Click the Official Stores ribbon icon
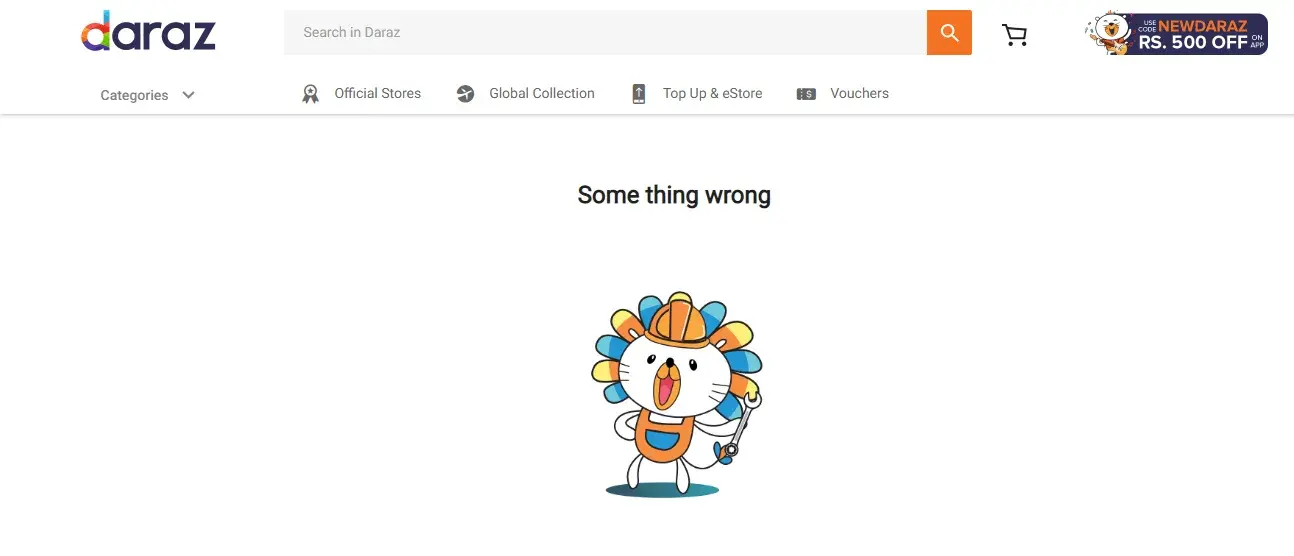Viewport: 1294px width, 556px height. (310, 94)
